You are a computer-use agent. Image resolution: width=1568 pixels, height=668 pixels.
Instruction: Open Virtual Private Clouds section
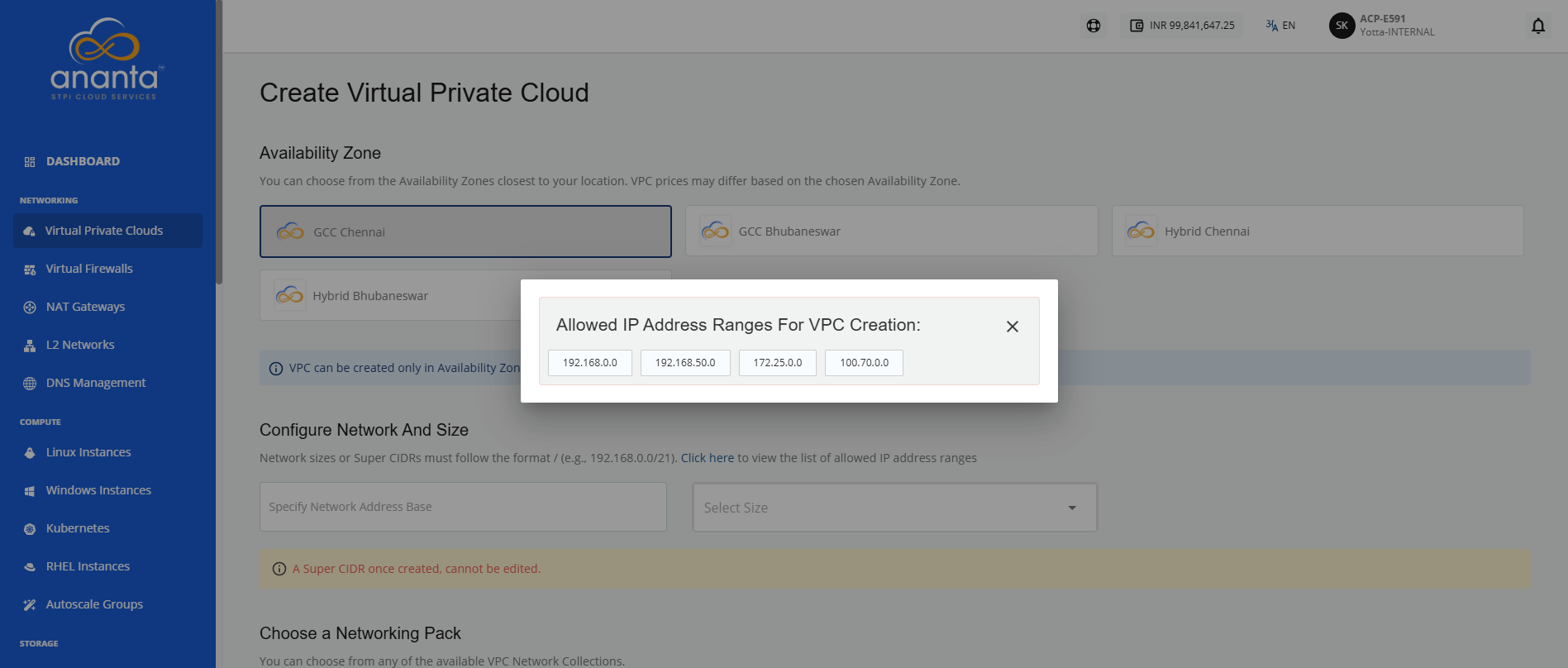pyautogui.click(x=107, y=231)
